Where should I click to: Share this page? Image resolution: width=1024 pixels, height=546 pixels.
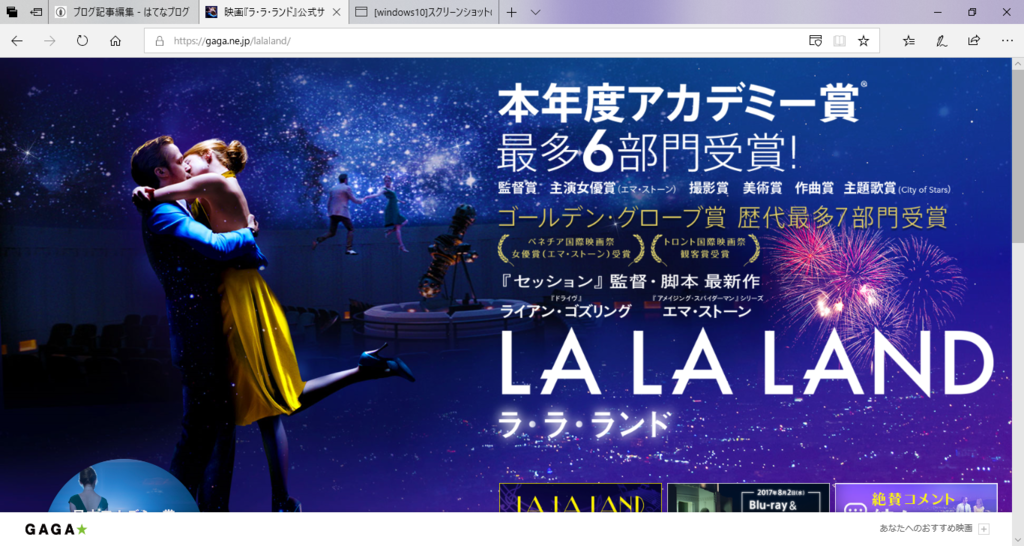tap(974, 40)
